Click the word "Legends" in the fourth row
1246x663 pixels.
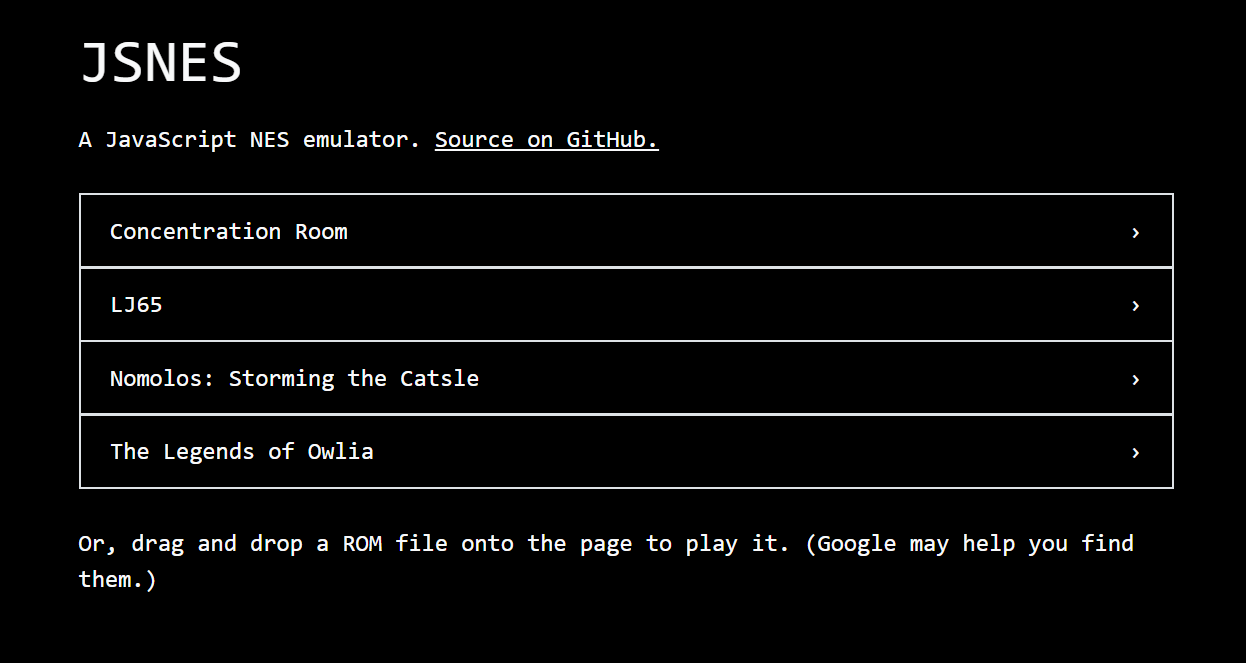(208, 452)
